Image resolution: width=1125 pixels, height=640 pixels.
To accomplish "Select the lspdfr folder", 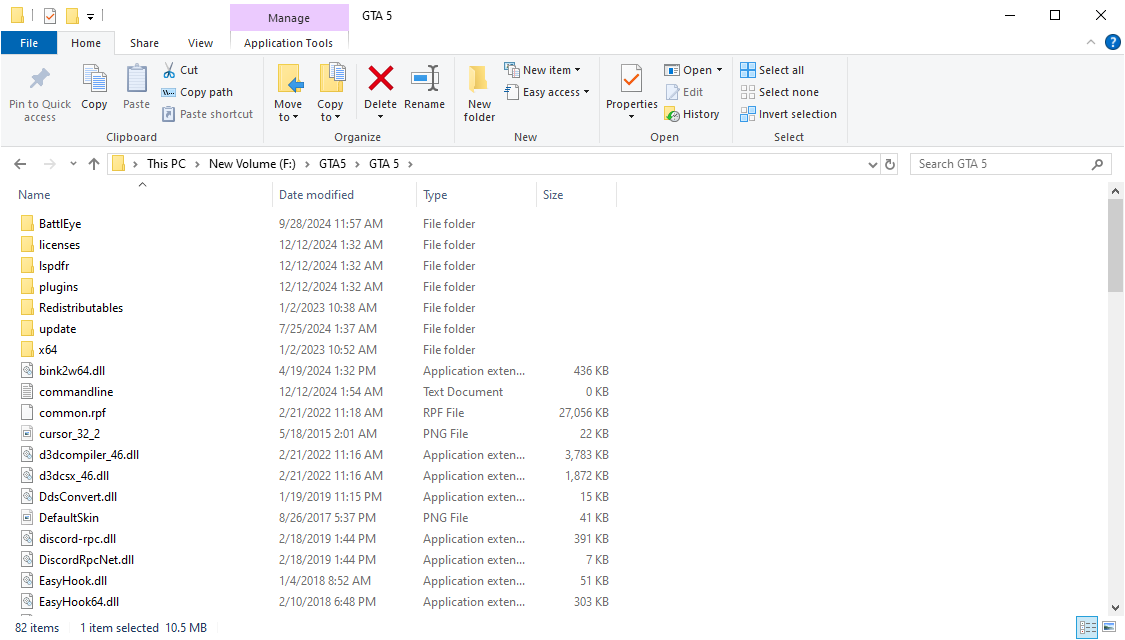I will (55, 266).
